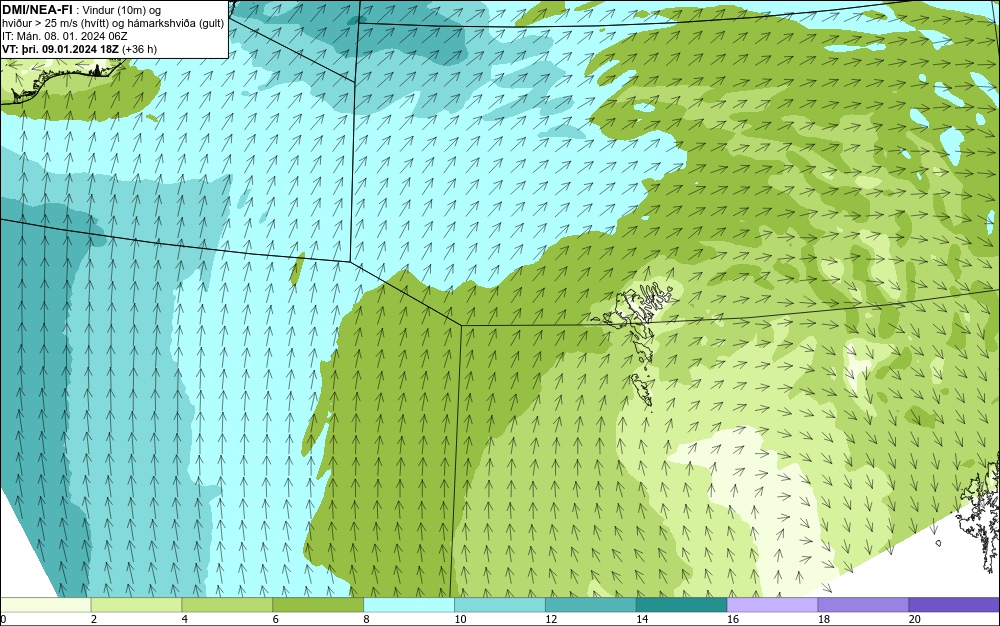Click the 4–6 m/s green legend swatch
Screen dimensions: 1000x626
[227, 604]
